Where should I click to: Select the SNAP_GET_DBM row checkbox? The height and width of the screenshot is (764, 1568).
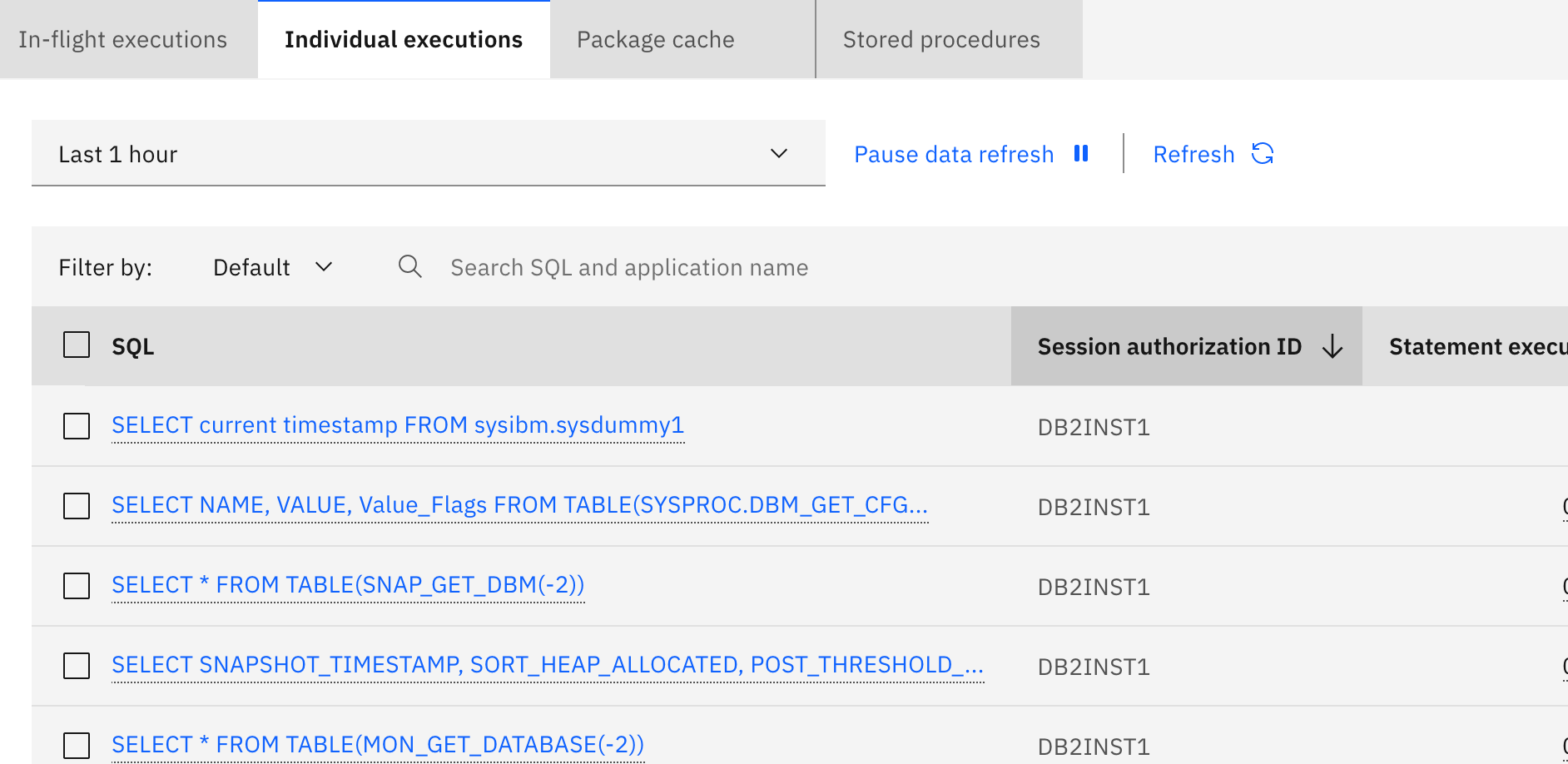77,586
